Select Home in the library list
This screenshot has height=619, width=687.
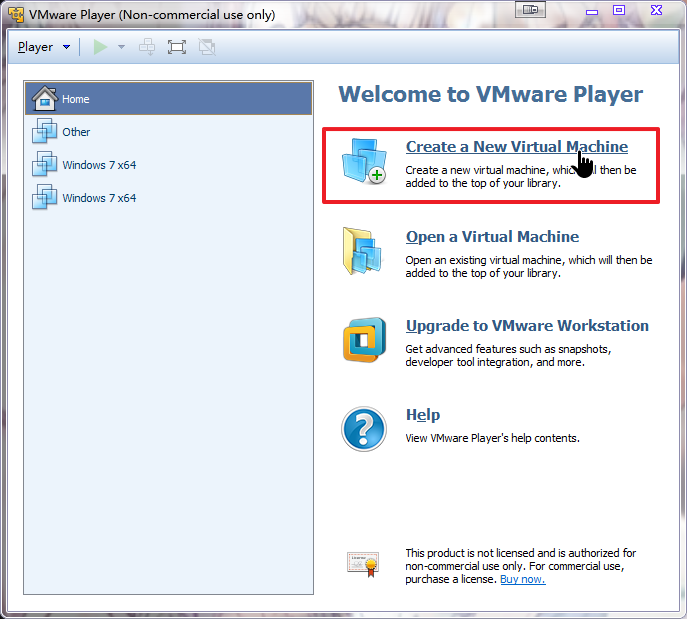point(75,99)
